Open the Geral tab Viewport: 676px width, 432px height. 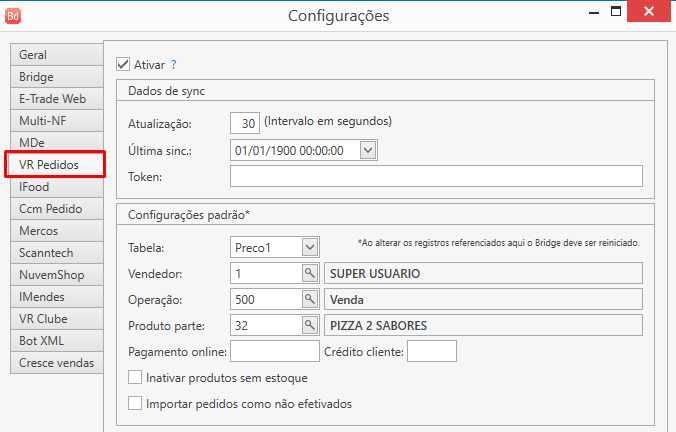tap(57, 55)
